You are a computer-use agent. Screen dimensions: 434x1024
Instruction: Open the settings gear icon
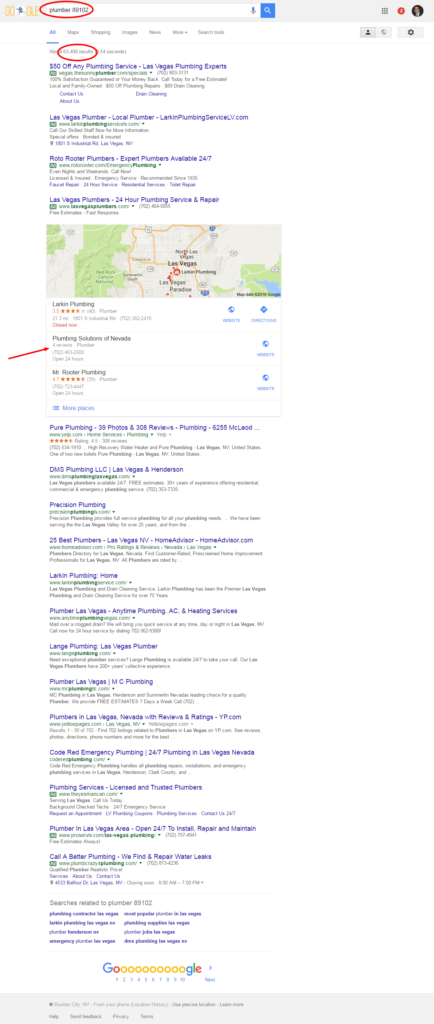[411, 32]
